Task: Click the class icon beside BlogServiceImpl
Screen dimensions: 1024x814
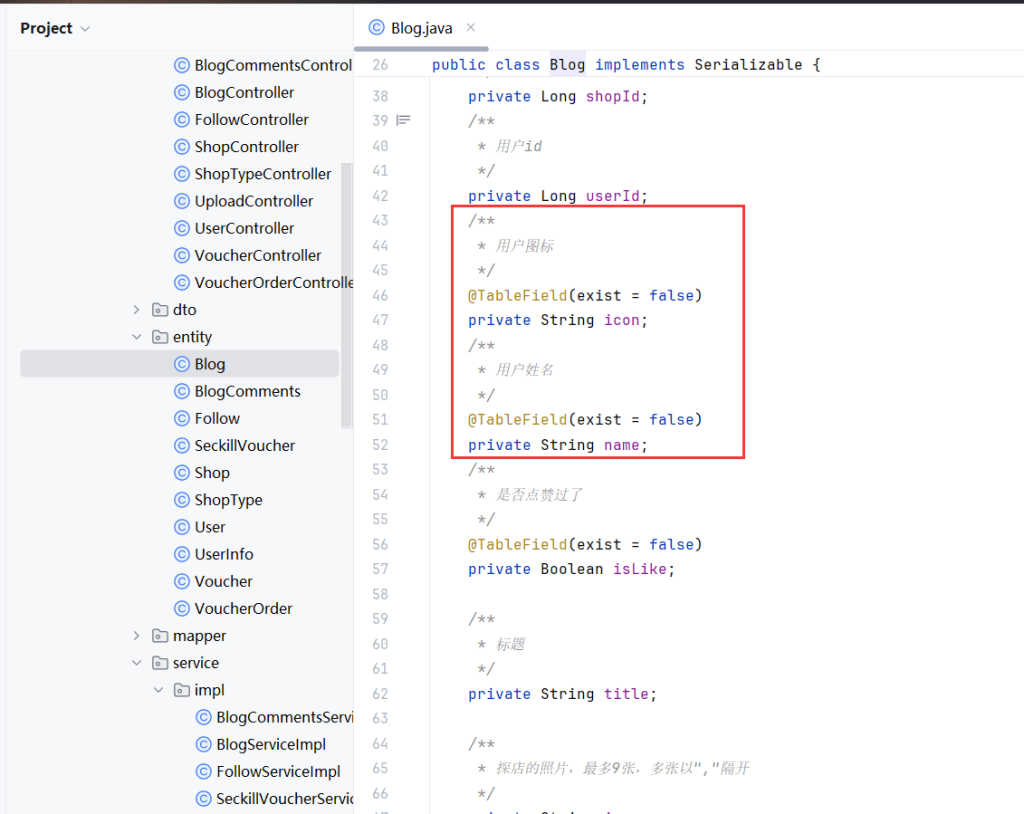Action: tap(203, 744)
